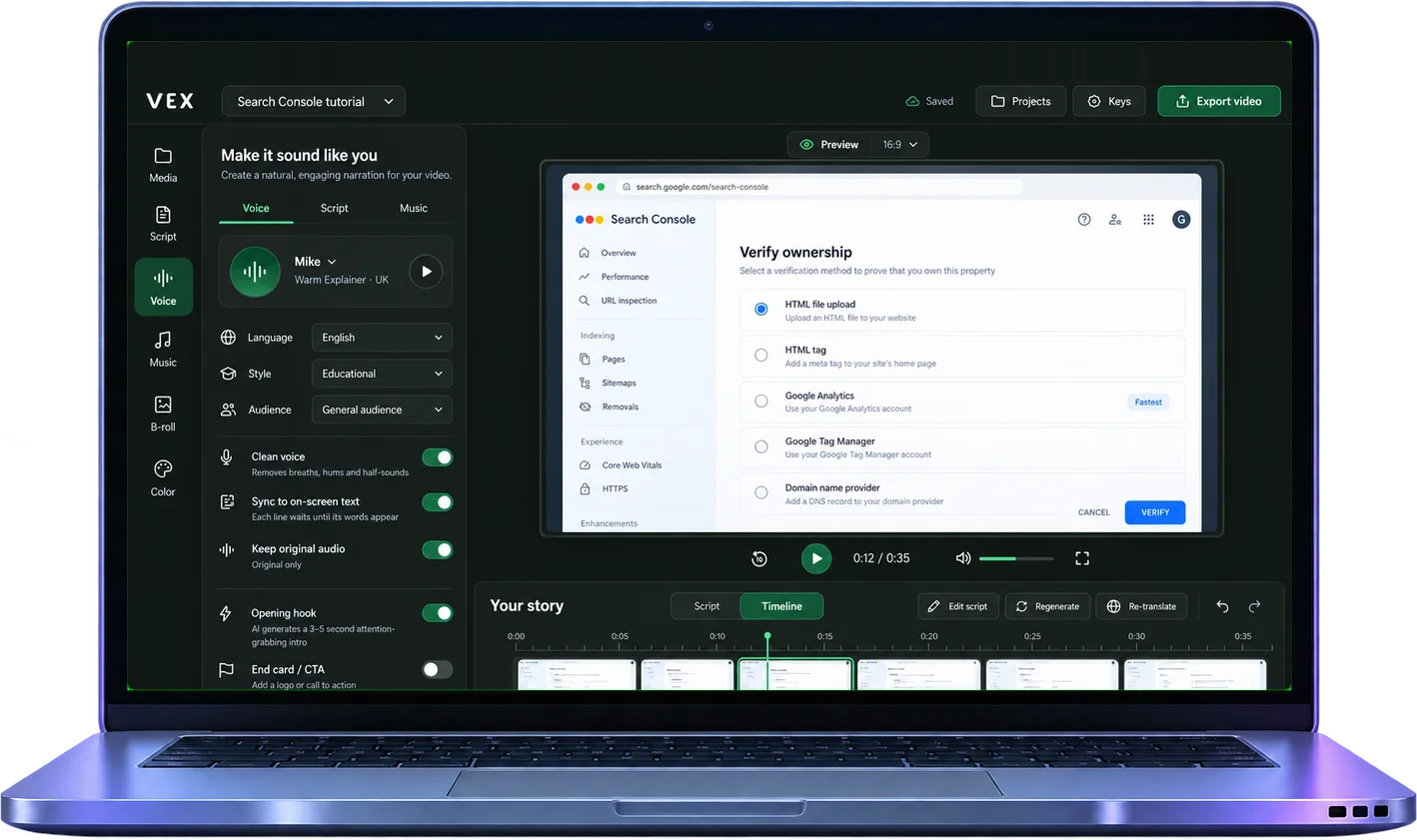1417x840 pixels.
Task: Open the Music panel in sidebar
Action: [x=163, y=350]
